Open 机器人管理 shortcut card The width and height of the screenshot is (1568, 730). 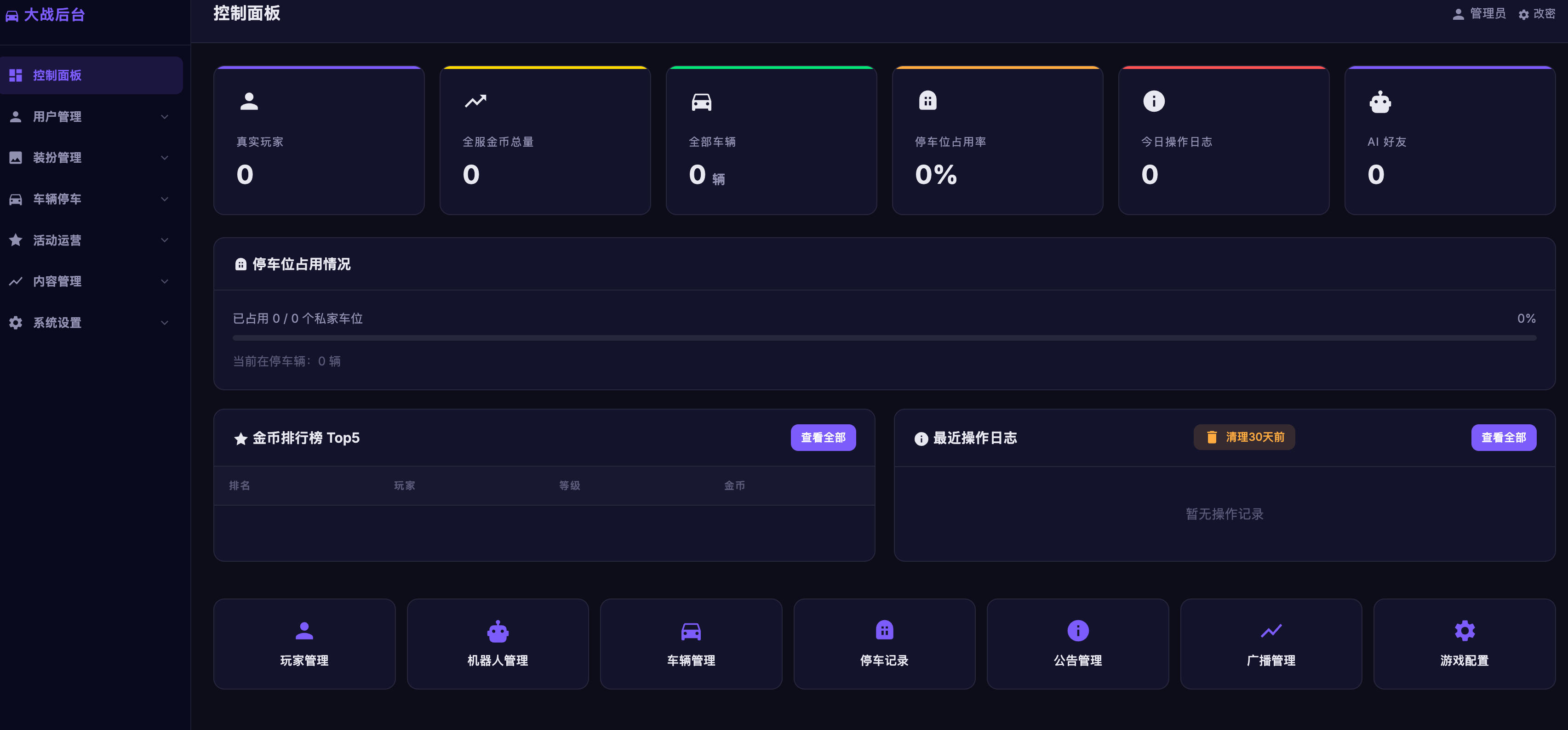(x=498, y=644)
